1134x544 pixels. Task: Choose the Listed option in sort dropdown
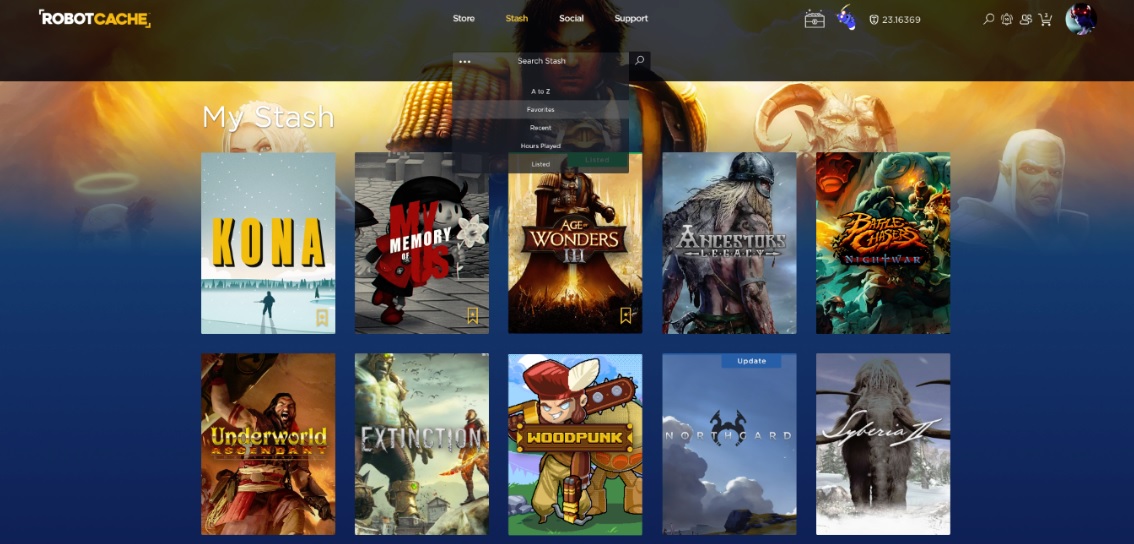[540, 164]
